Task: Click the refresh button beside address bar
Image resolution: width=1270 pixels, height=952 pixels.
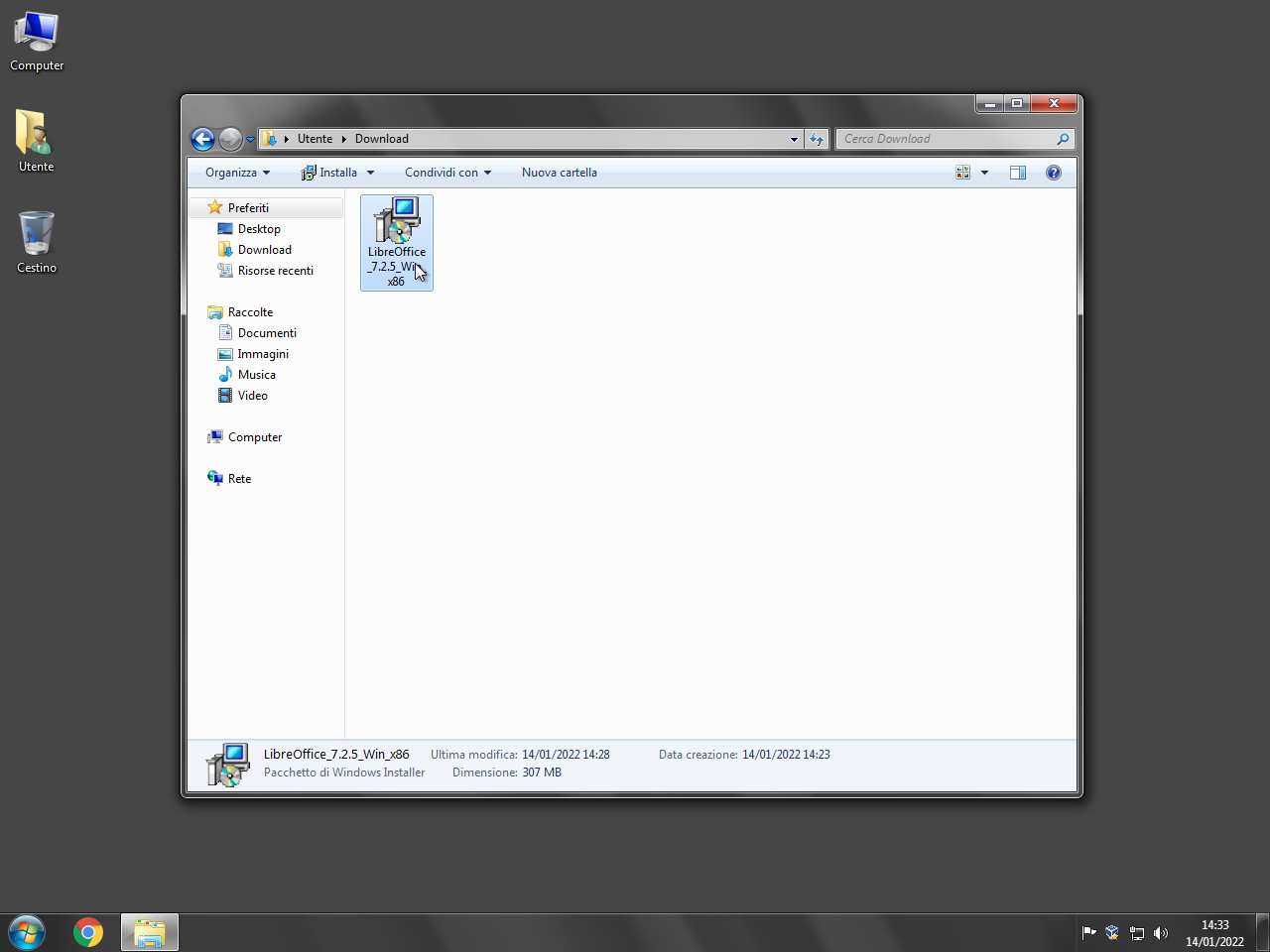Action: 817,139
